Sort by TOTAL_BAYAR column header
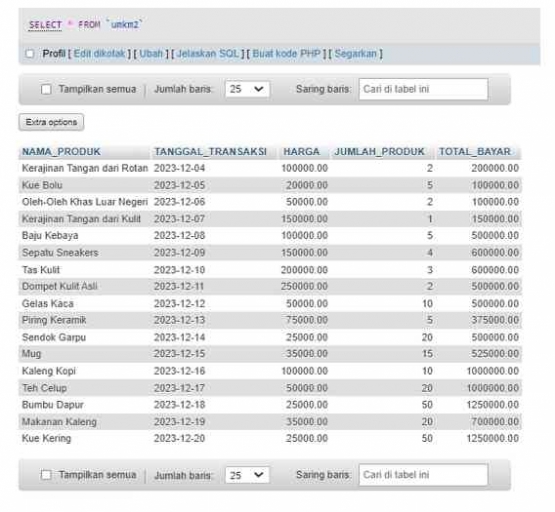 click(475, 152)
